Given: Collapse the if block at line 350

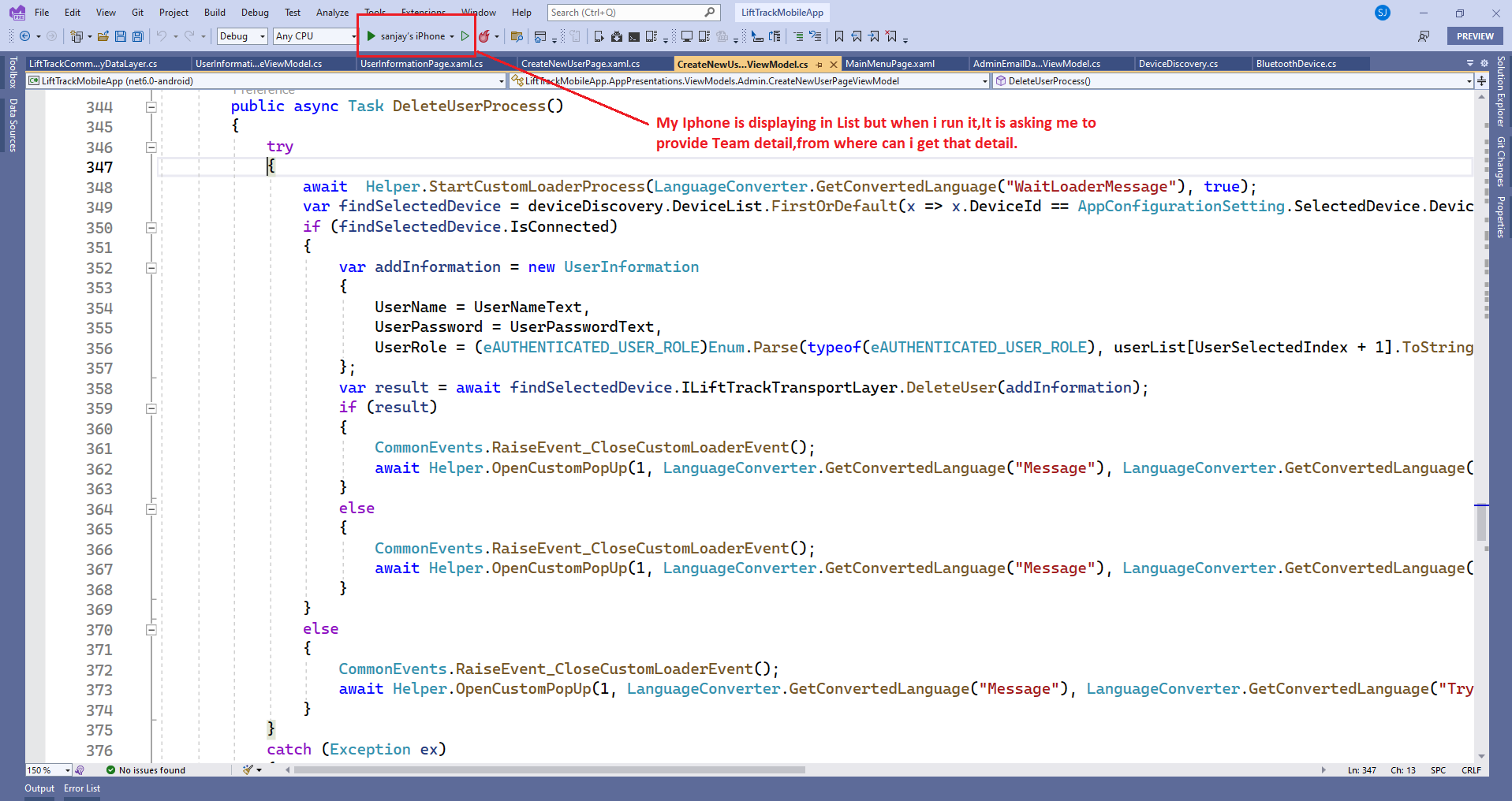Looking at the screenshot, I should [151, 228].
